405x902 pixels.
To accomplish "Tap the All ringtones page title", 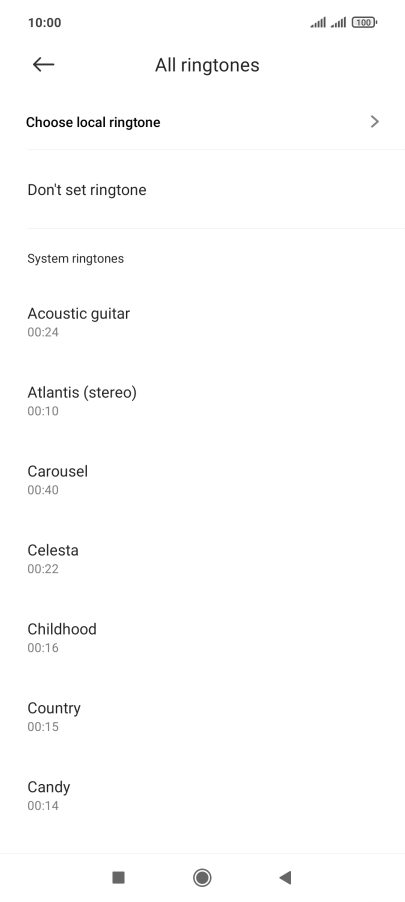I will (x=207, y=65).
